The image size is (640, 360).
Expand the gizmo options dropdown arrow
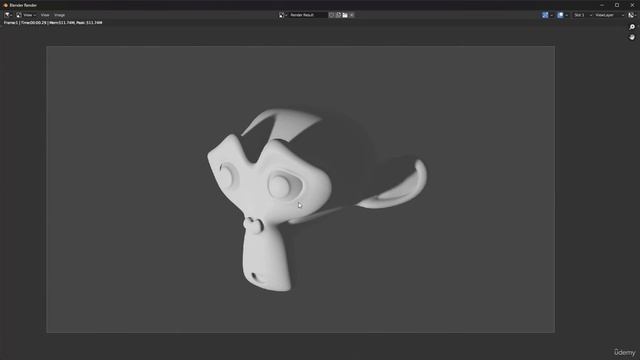551,15
